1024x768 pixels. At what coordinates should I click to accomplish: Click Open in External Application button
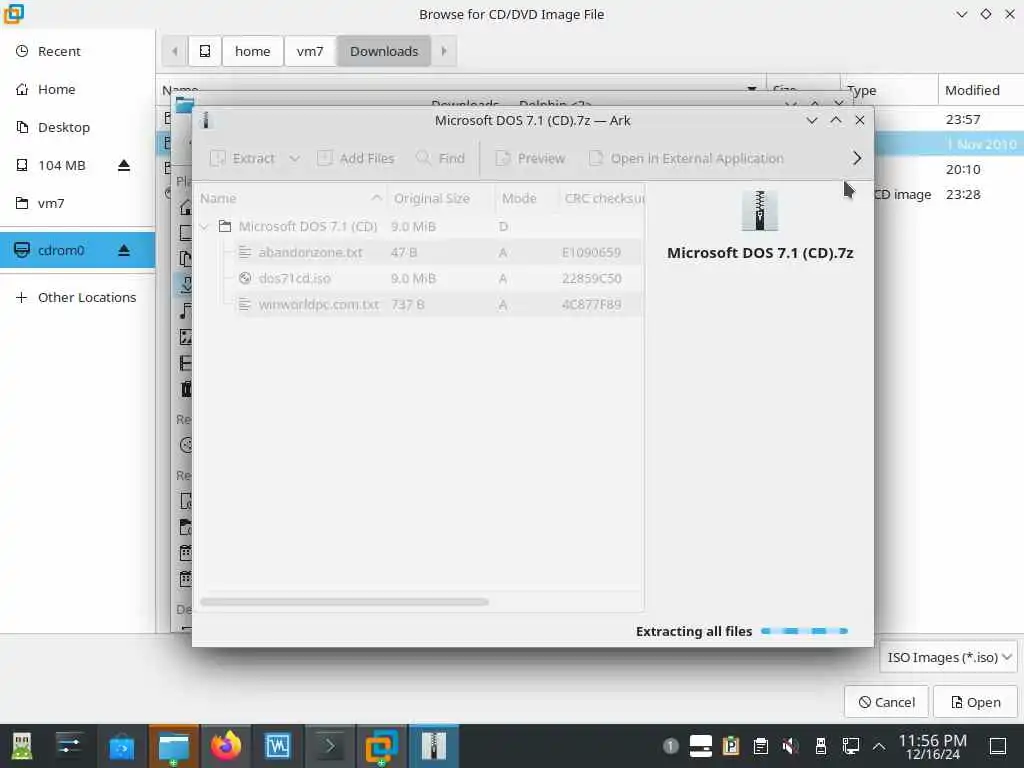point(686,158)
